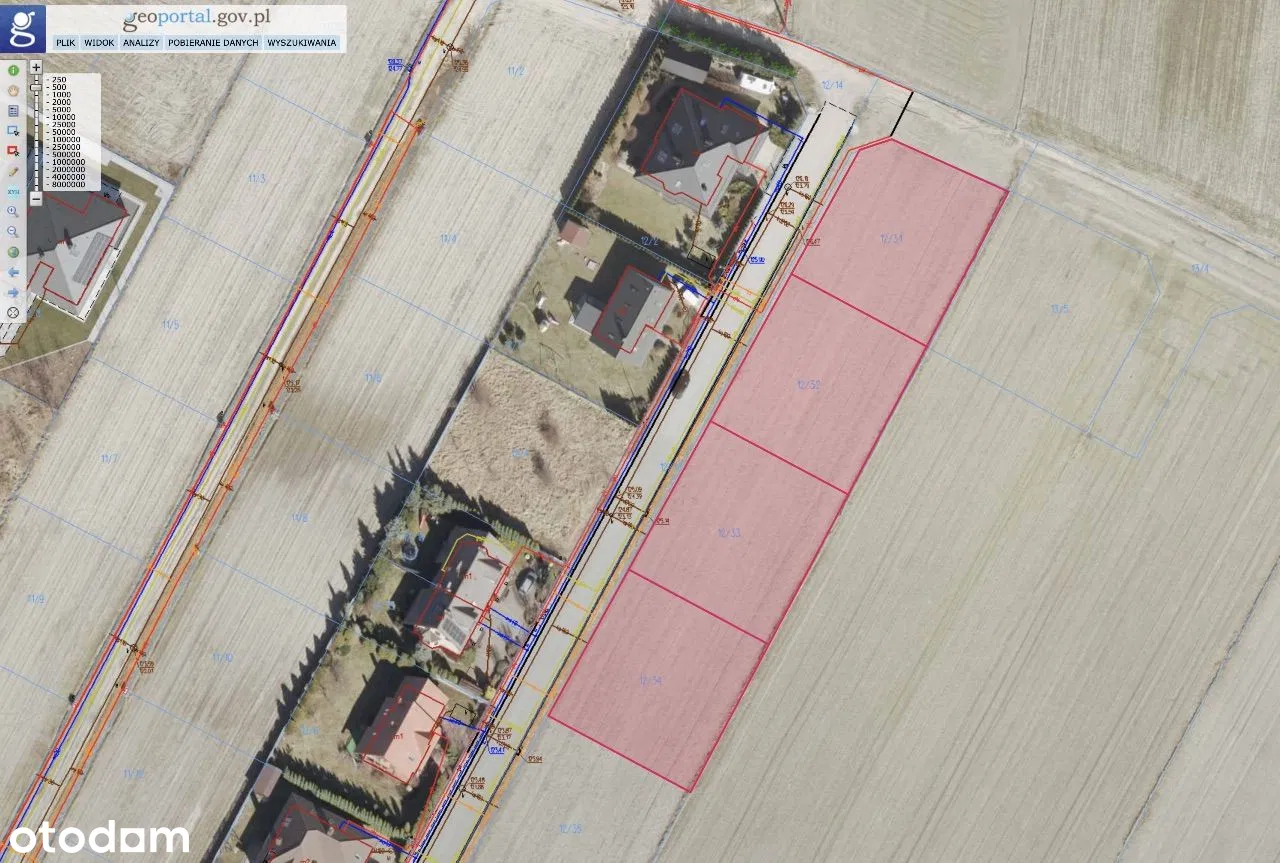Activate the pencil drawing tool
Image resolution: width=1280 pixels, height=863 pixels.
(x=13, y=171)
